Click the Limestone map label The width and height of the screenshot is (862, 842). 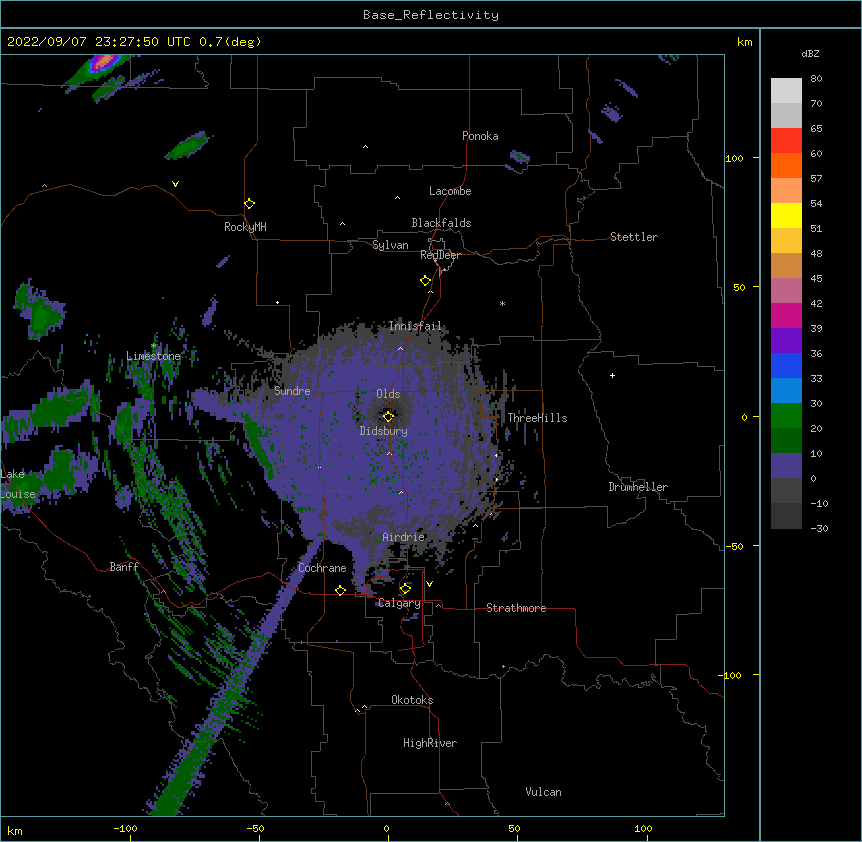click(153, 356)
